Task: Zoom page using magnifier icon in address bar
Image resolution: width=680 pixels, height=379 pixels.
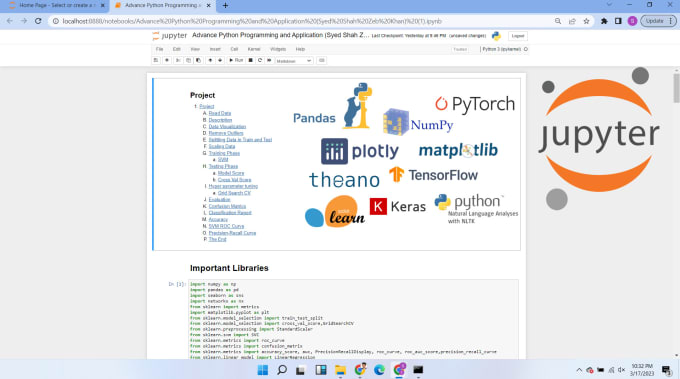Action: tap(558, 21)
